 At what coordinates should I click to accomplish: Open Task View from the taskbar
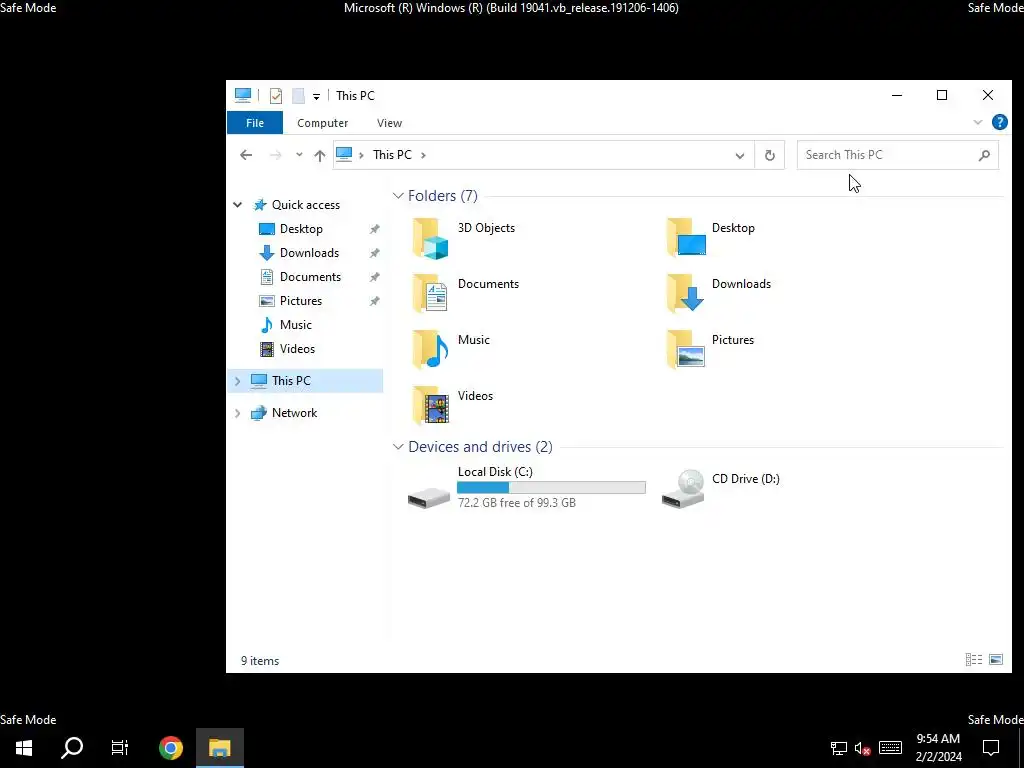(x=120, y=748)
